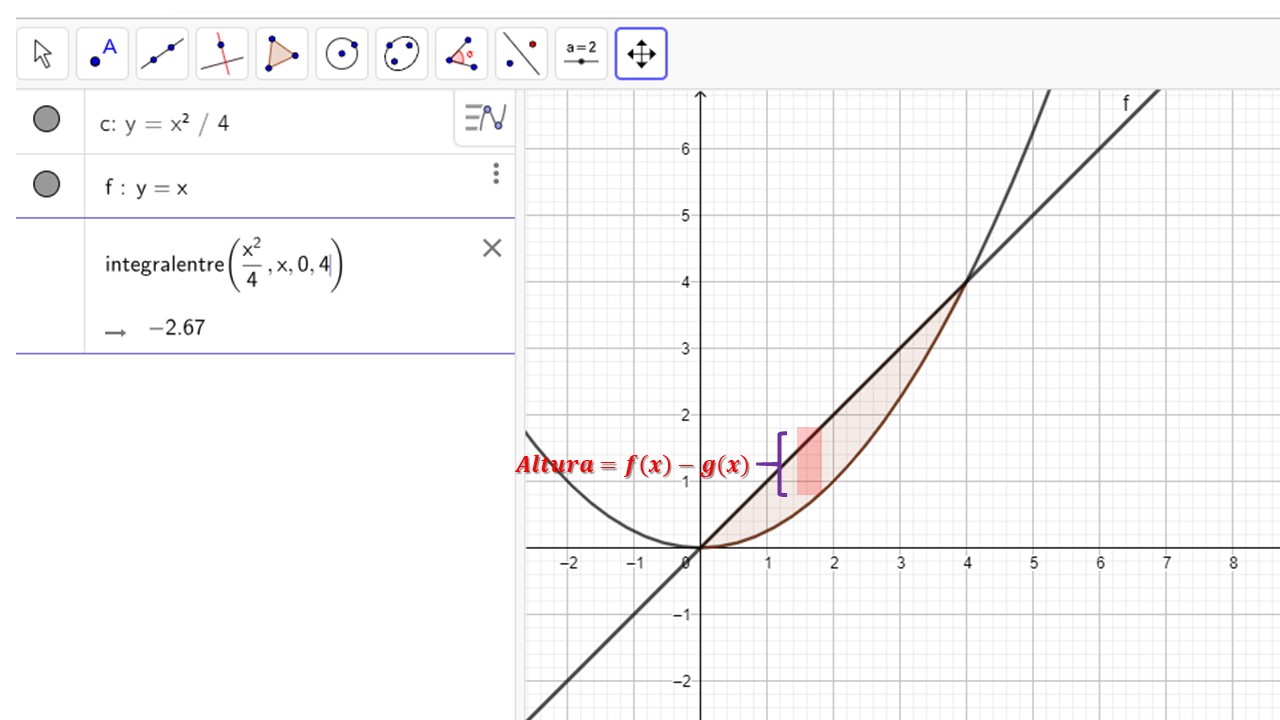
Task: Select the equation c: y = x² / 4
Action: [x=165, y=124]
